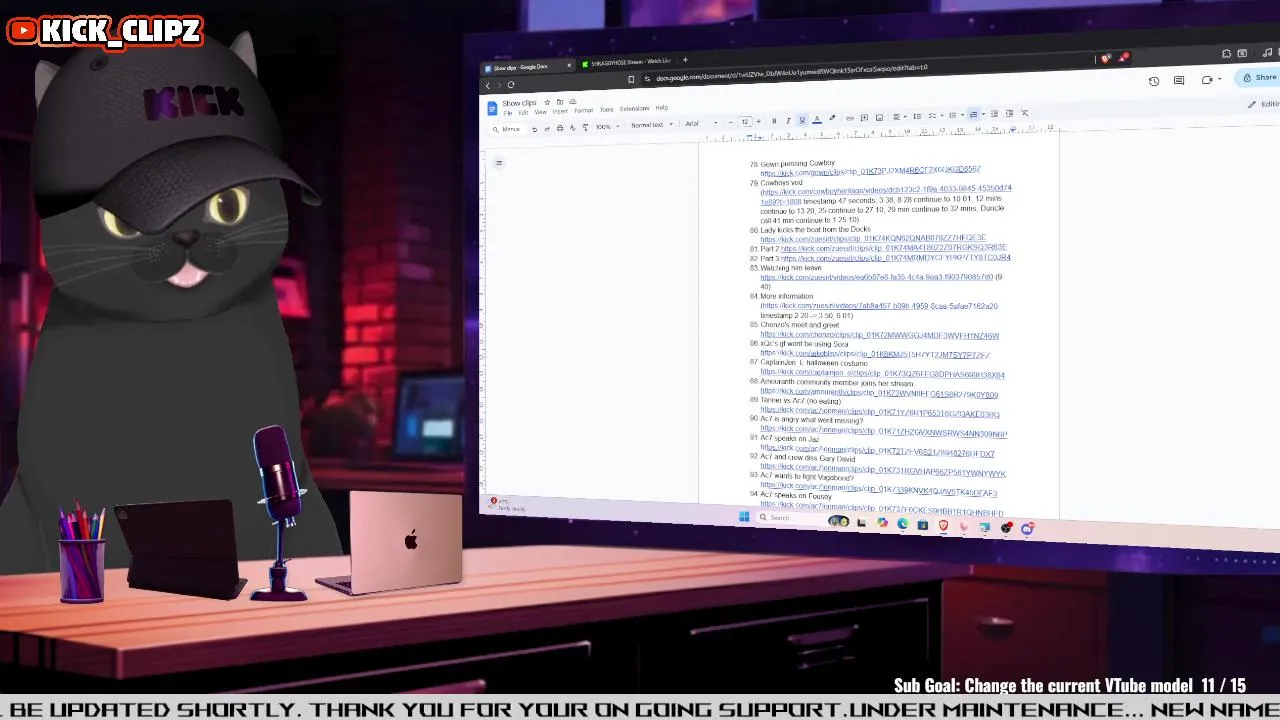The height and width of the screenshot is (720, 1280).
Task: Open the Extensions menu
Action: point(635,108)
